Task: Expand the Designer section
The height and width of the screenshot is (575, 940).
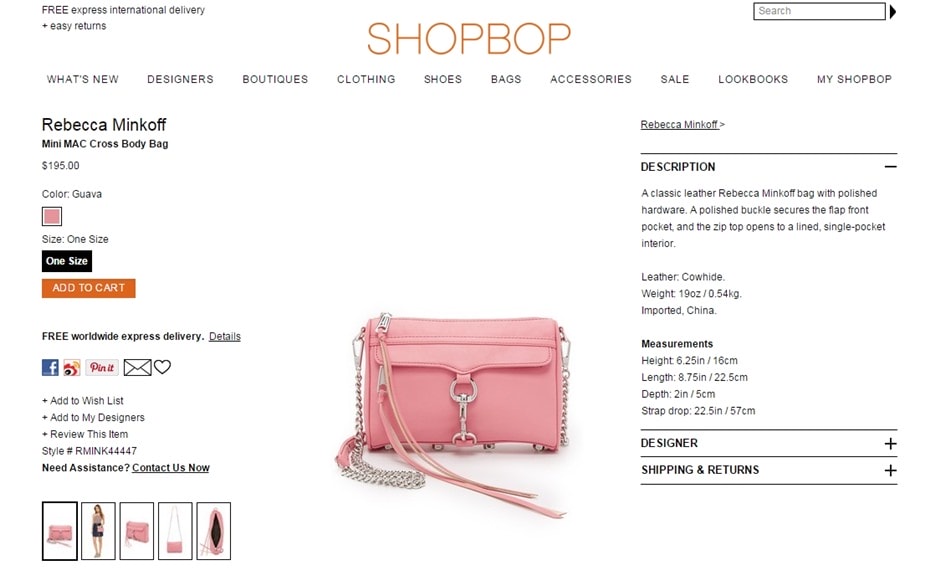Action: [890, 443]
